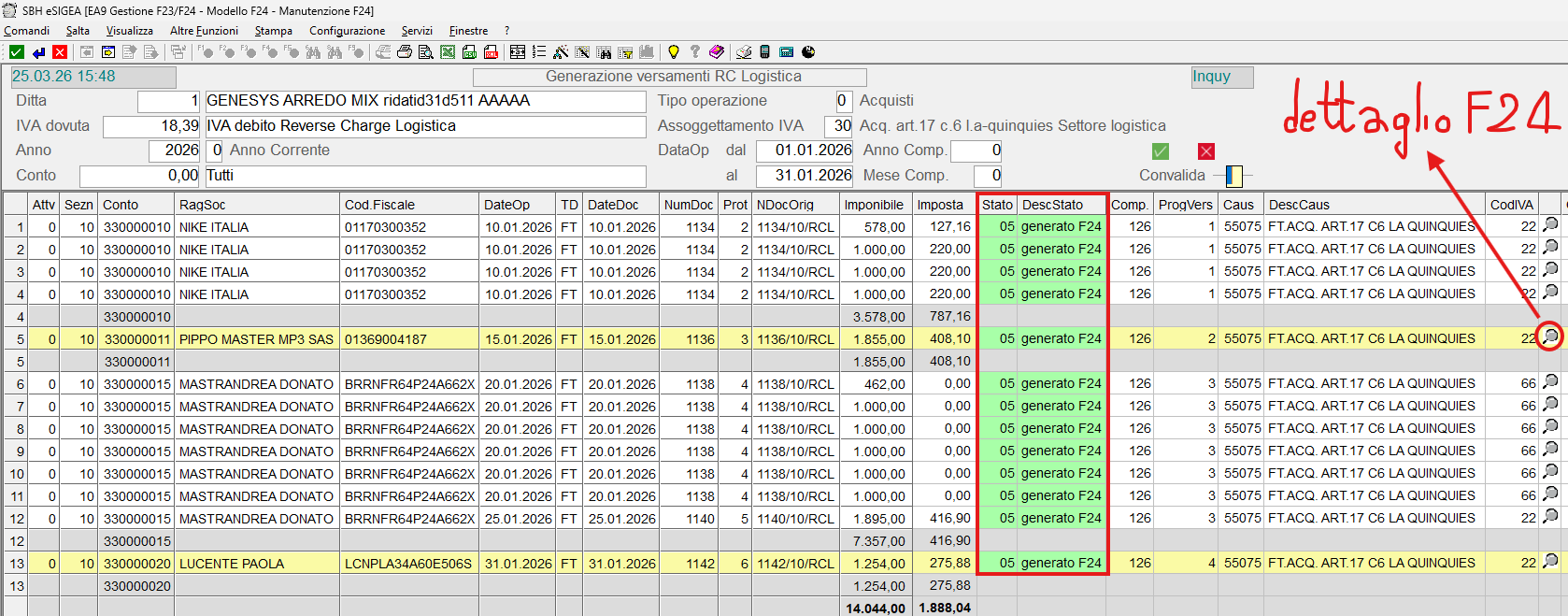Click fiscal code cell 'LCNPLA34A60E506S'
The image size is (1568, 616).
click(409, 563)
